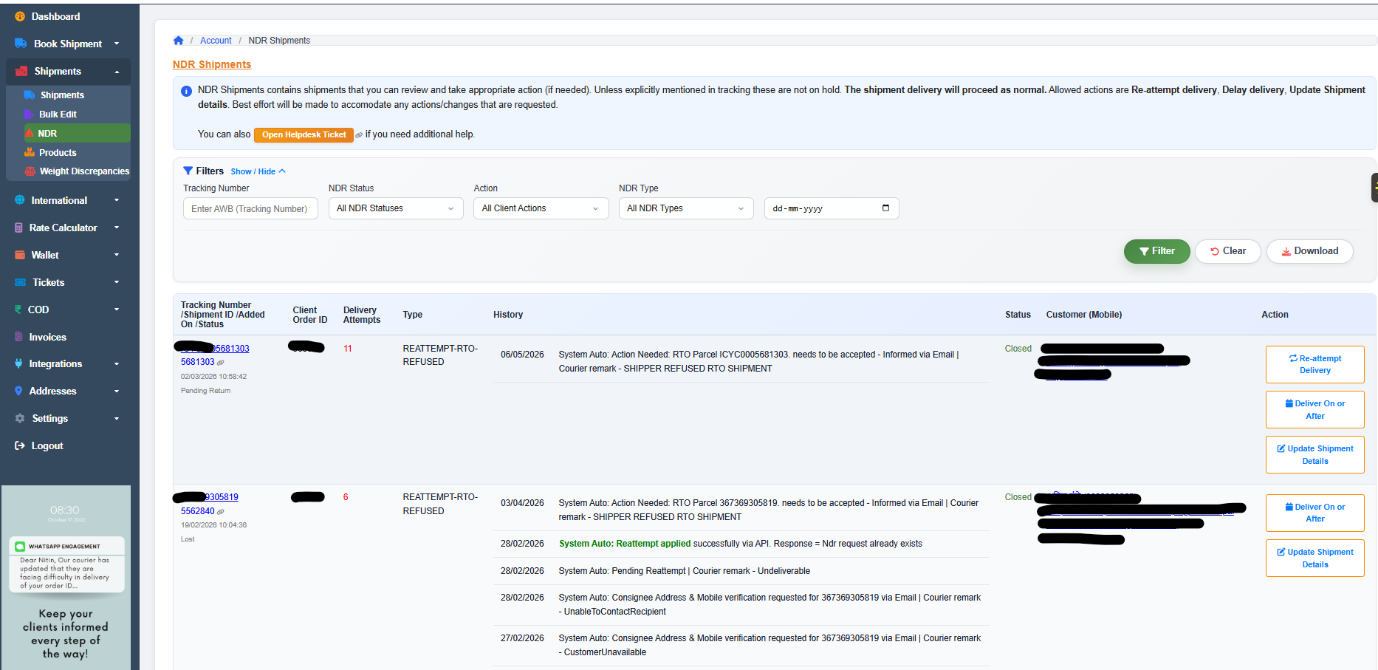
Task: Click the delivery attempts value 6
Action: pyautogui.click(x=346, y=497)
